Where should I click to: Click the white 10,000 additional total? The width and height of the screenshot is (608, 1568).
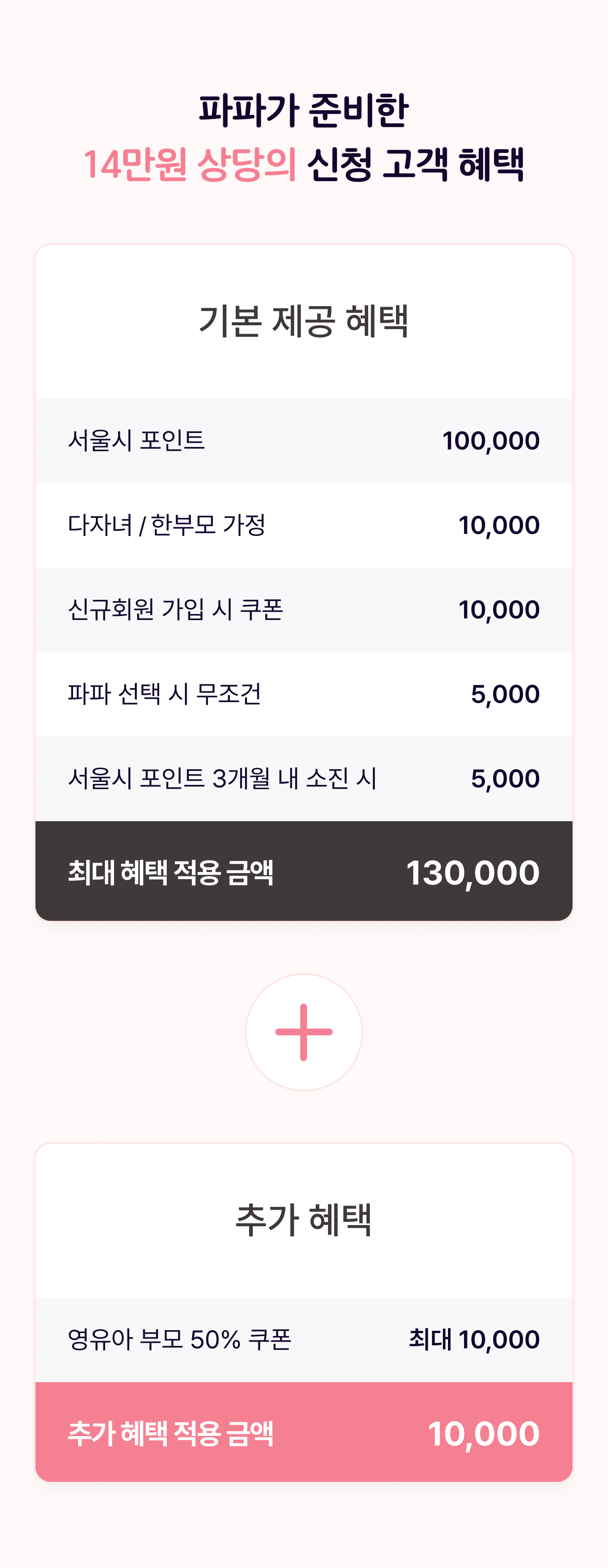(484, 1434)
